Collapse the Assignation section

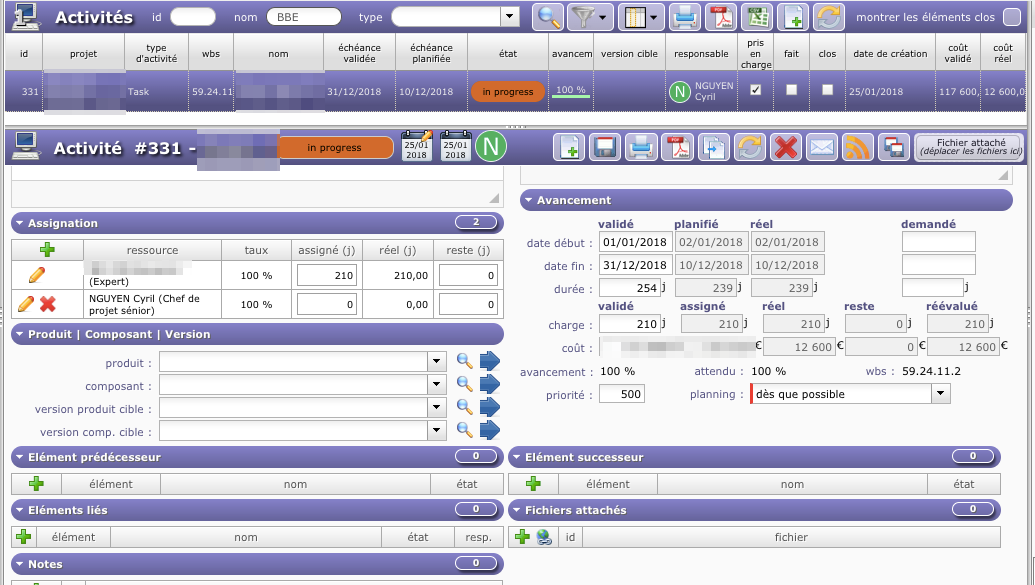tap(21, 223)
